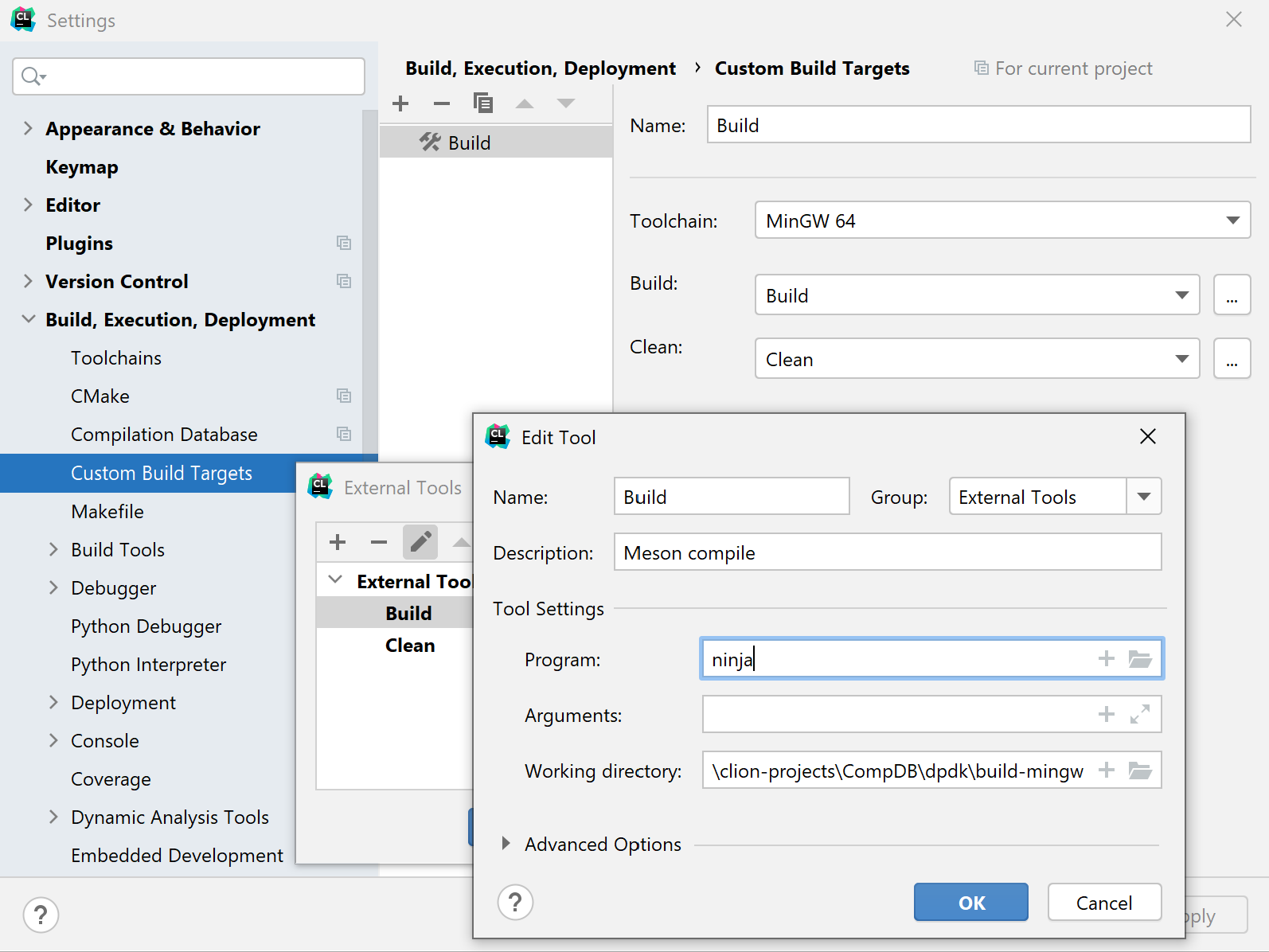Open help in Settings window
1269x952 pixels.
(41, 915)
